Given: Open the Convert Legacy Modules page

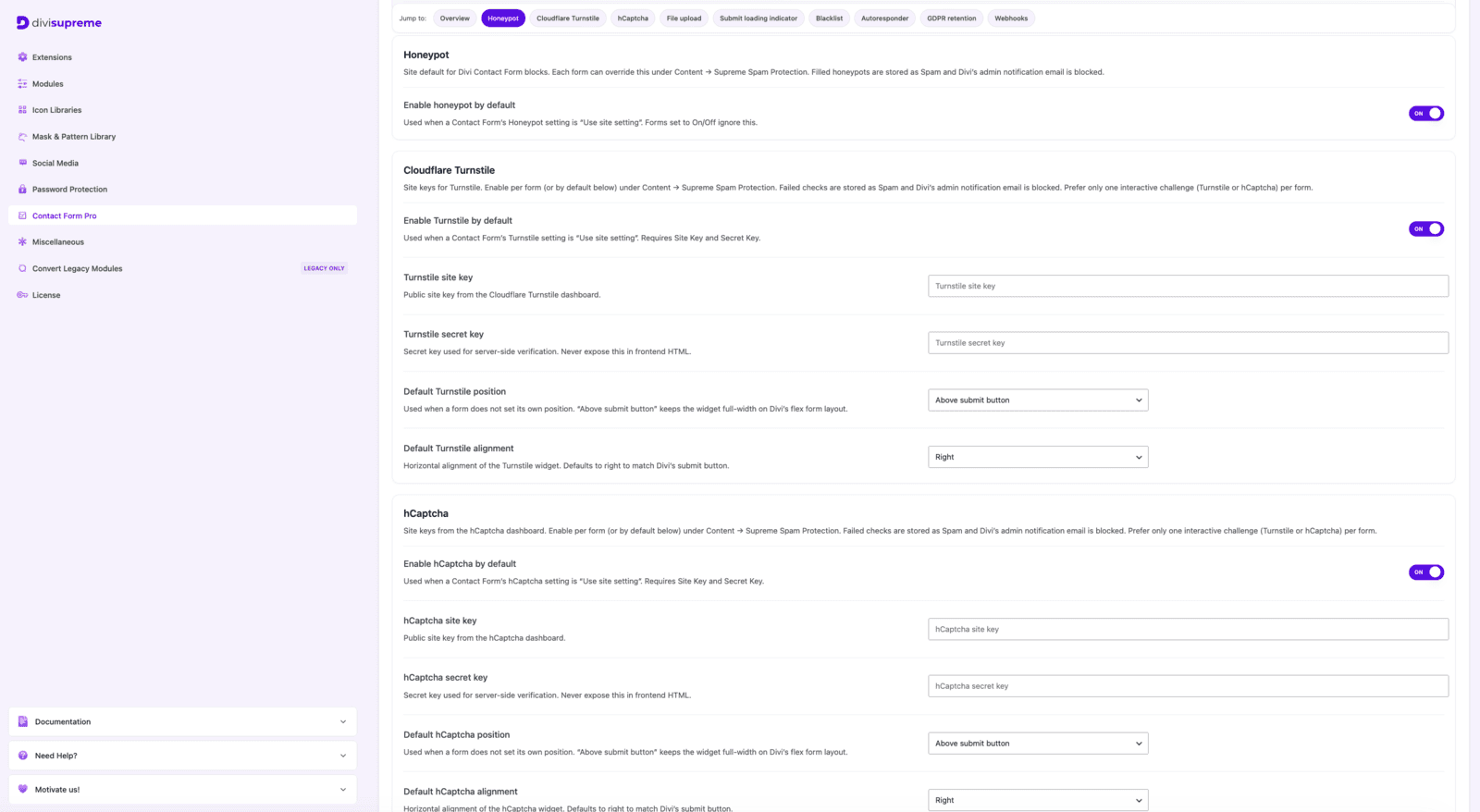Looking at the screenshot, I should point(182,268).
